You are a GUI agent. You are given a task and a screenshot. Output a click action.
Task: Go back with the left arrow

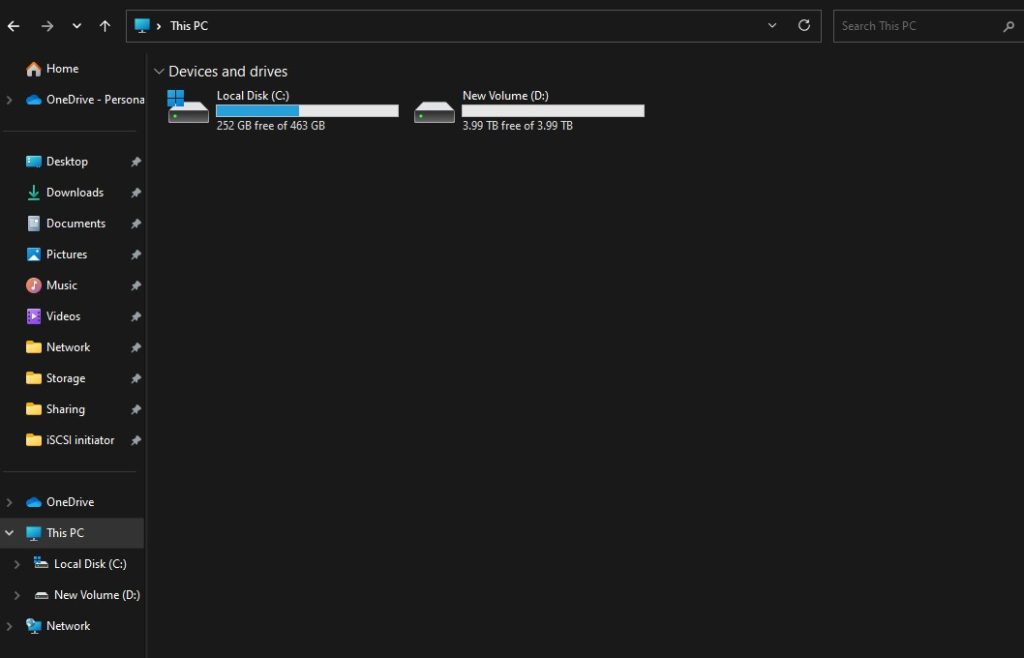point(13,26)
